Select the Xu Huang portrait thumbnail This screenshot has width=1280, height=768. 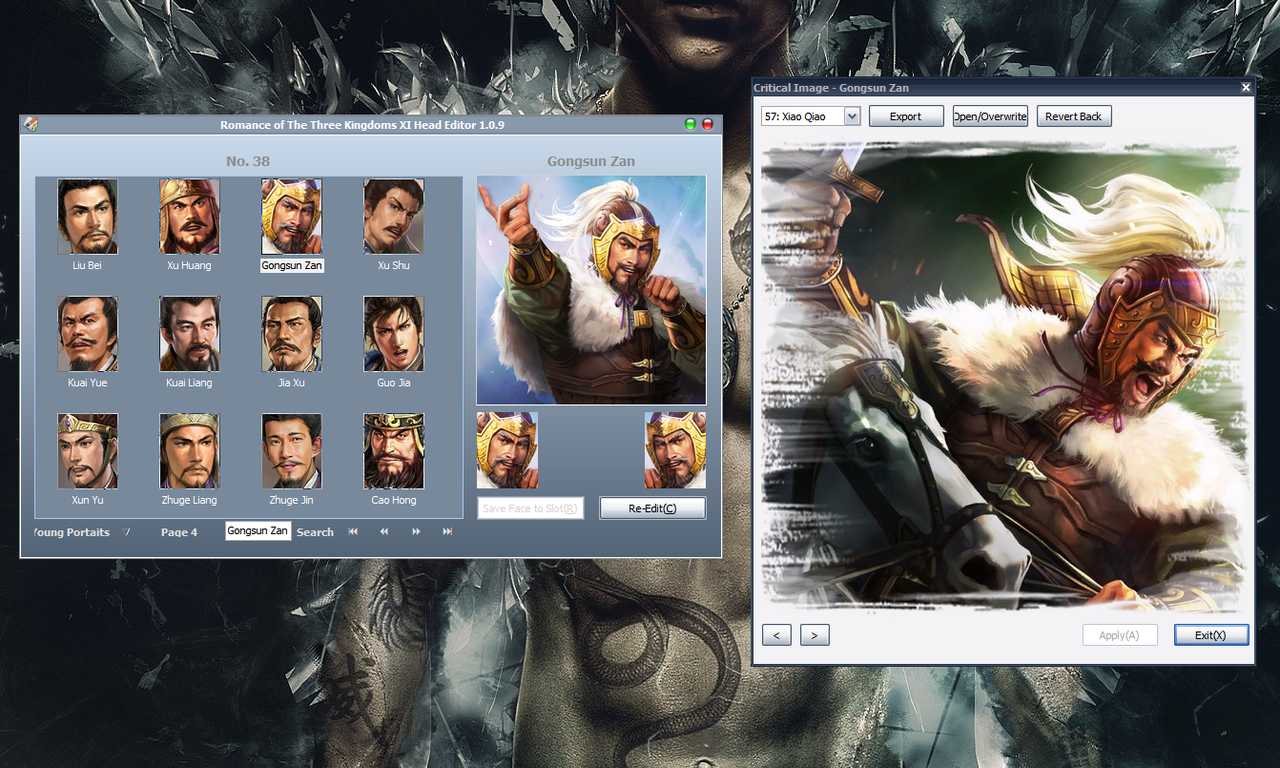click(189, 216)
